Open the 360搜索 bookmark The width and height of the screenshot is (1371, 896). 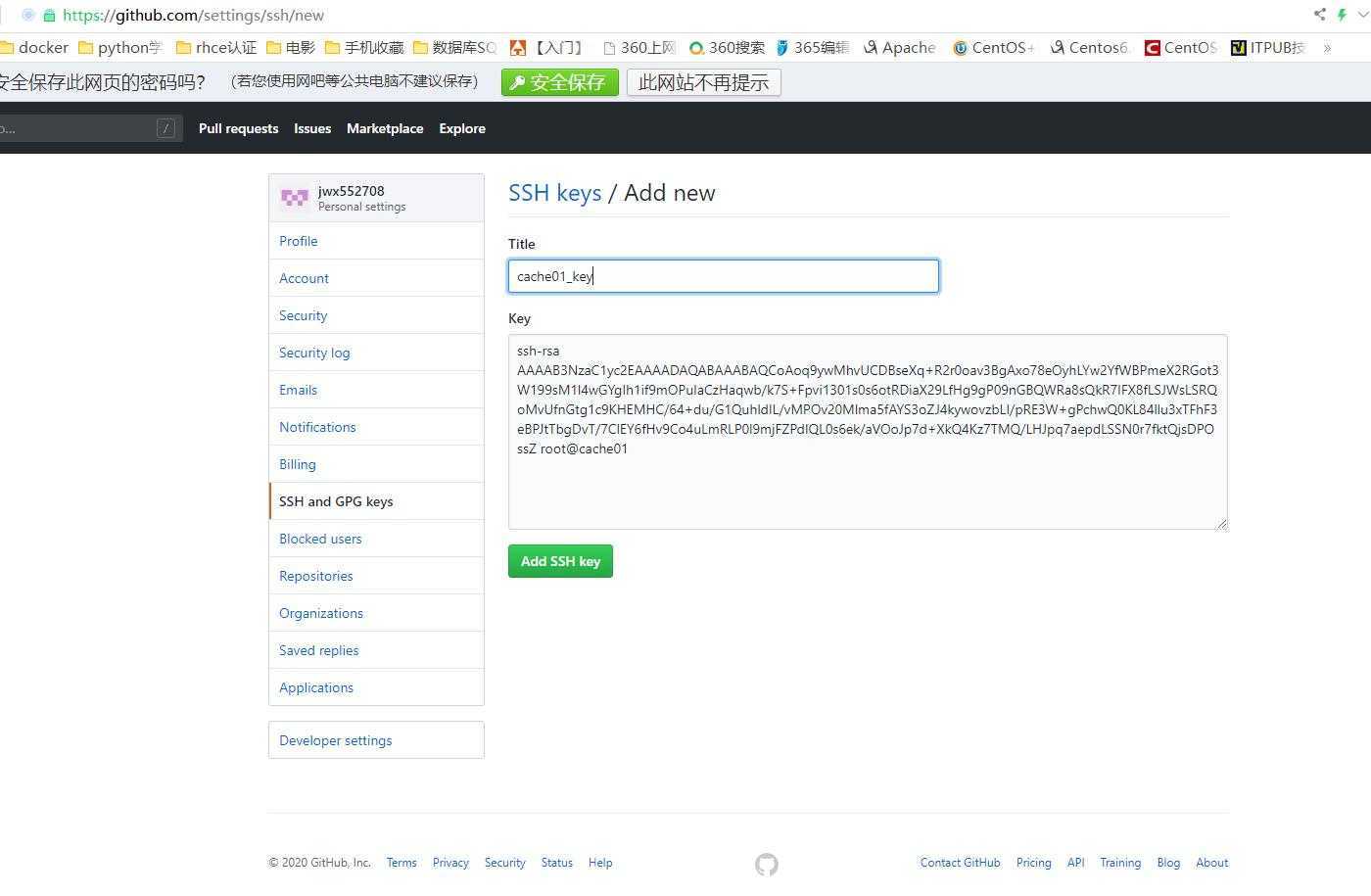[728, 47]
